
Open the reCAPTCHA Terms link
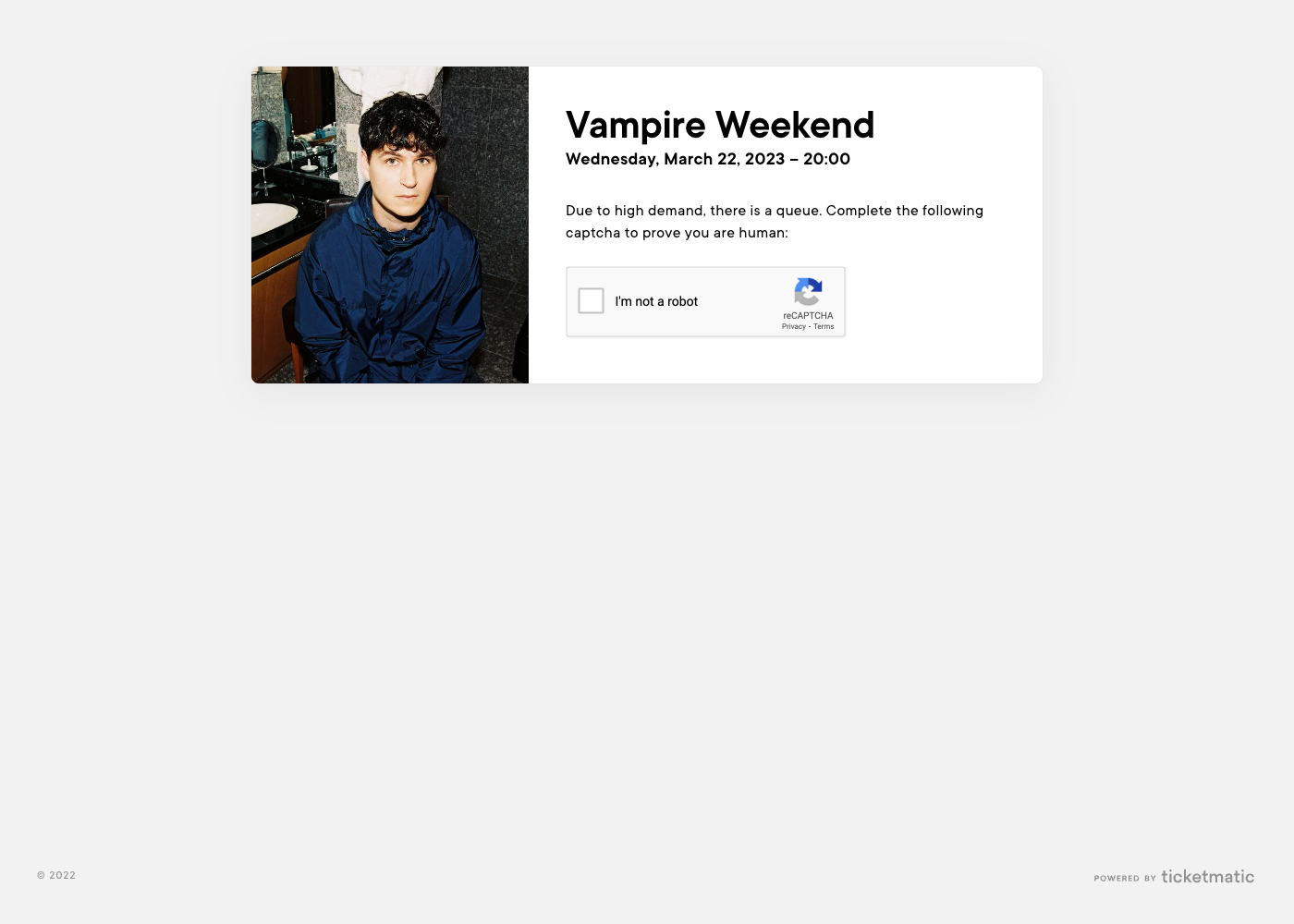(824, 326)
